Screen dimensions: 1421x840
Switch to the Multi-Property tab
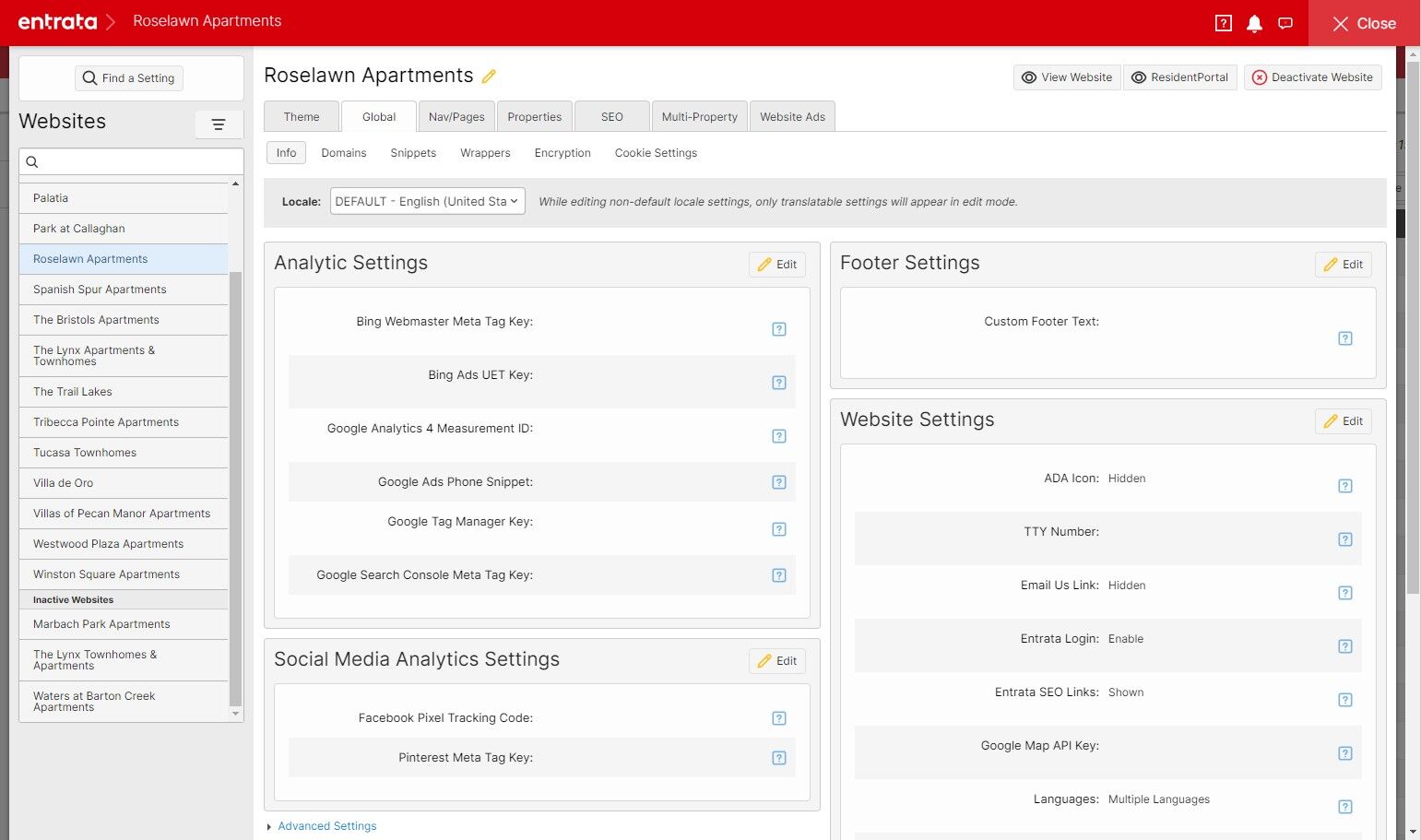pyautogui.click(x=700, y=117)
